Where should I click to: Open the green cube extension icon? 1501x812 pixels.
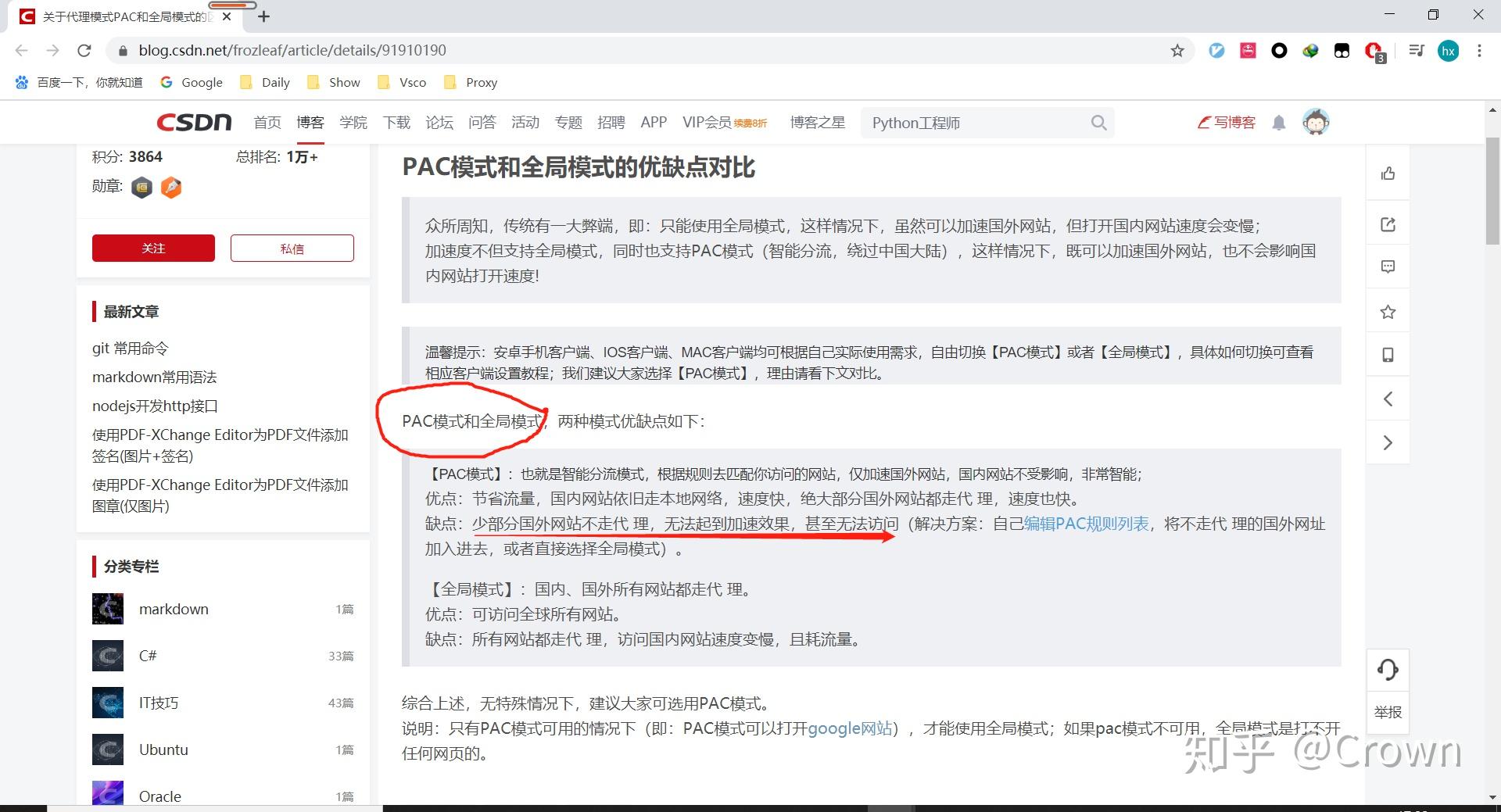[1310, 51]
